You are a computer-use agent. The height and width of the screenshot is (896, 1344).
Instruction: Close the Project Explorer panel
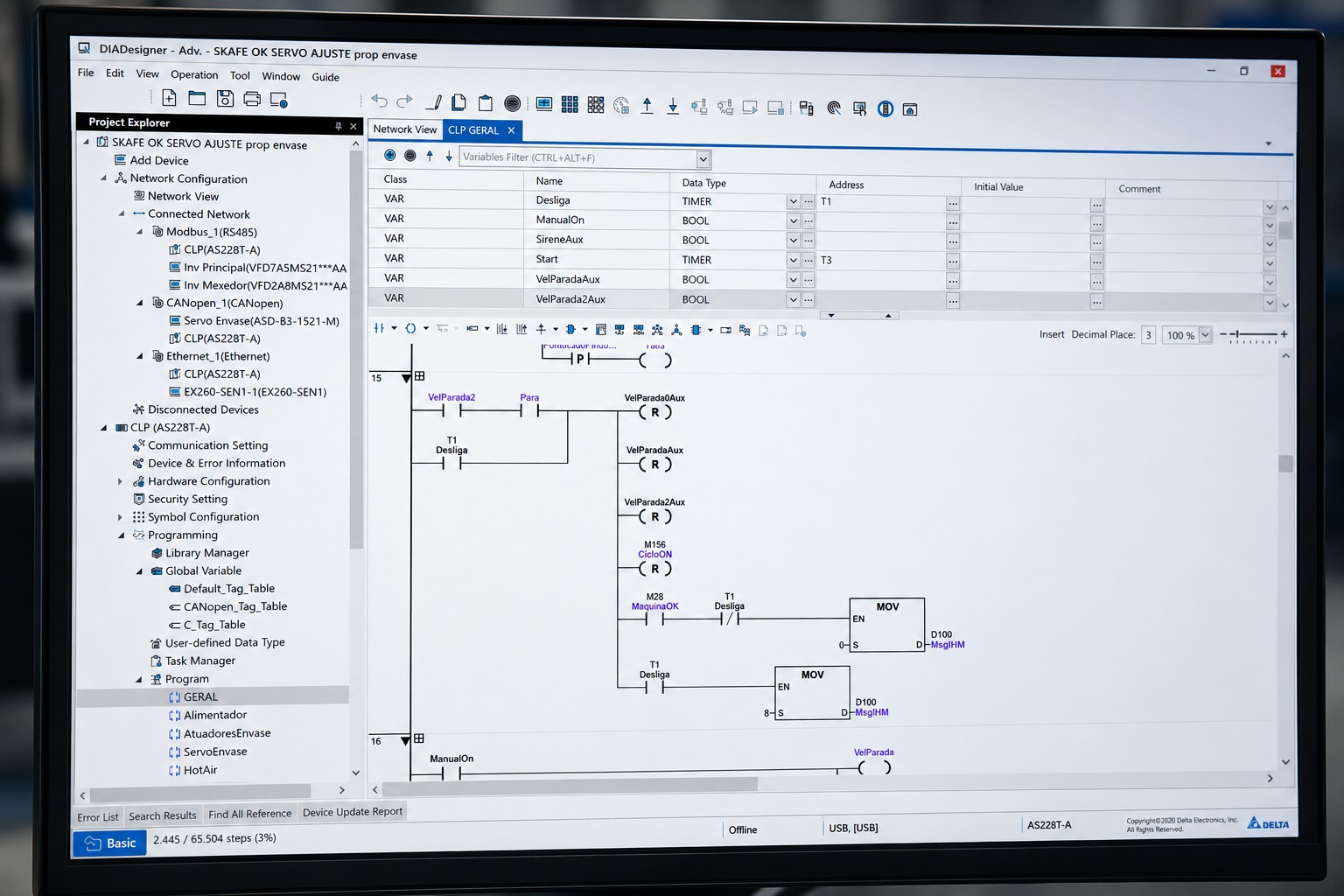[353, 126]
